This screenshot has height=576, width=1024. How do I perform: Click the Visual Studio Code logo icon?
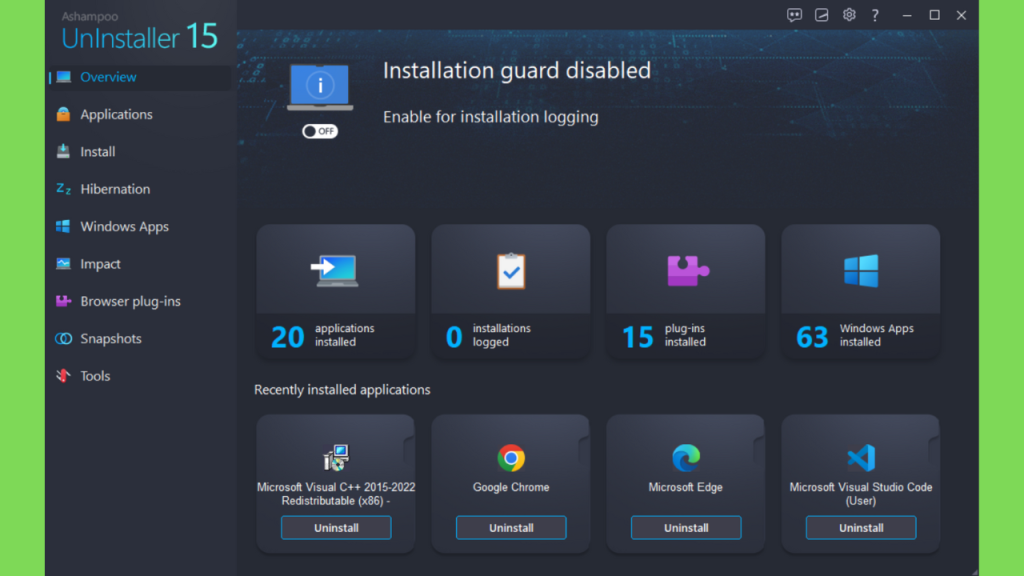[861, 458]
